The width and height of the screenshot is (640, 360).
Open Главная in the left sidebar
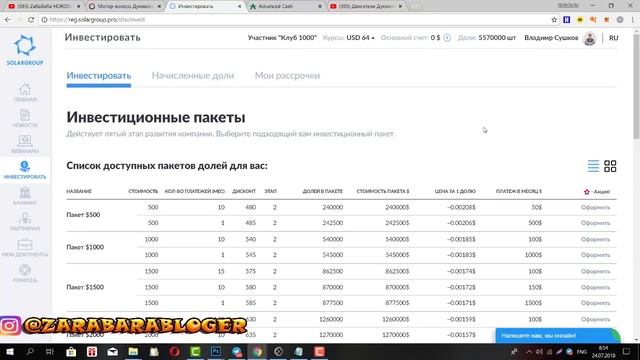tap(25, 93)
